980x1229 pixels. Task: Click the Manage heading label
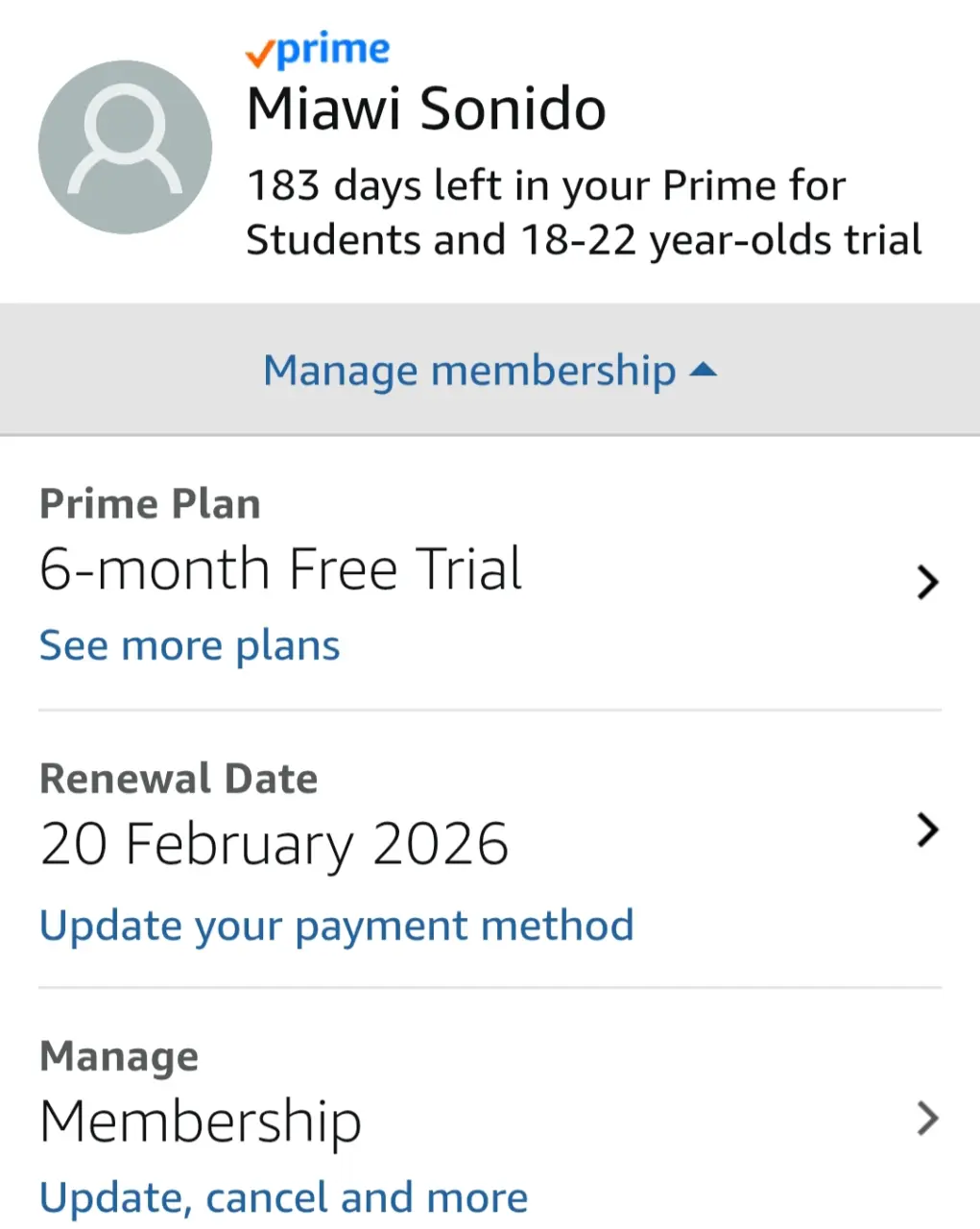click(119, 1056)
